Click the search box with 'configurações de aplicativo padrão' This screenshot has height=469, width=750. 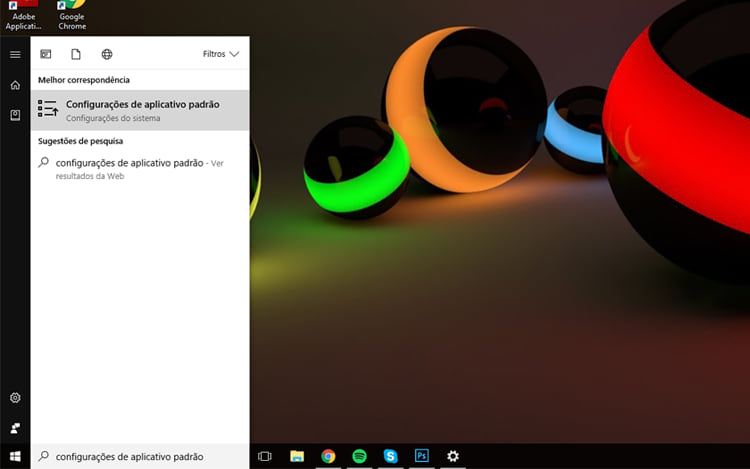(x=140, y=457)
